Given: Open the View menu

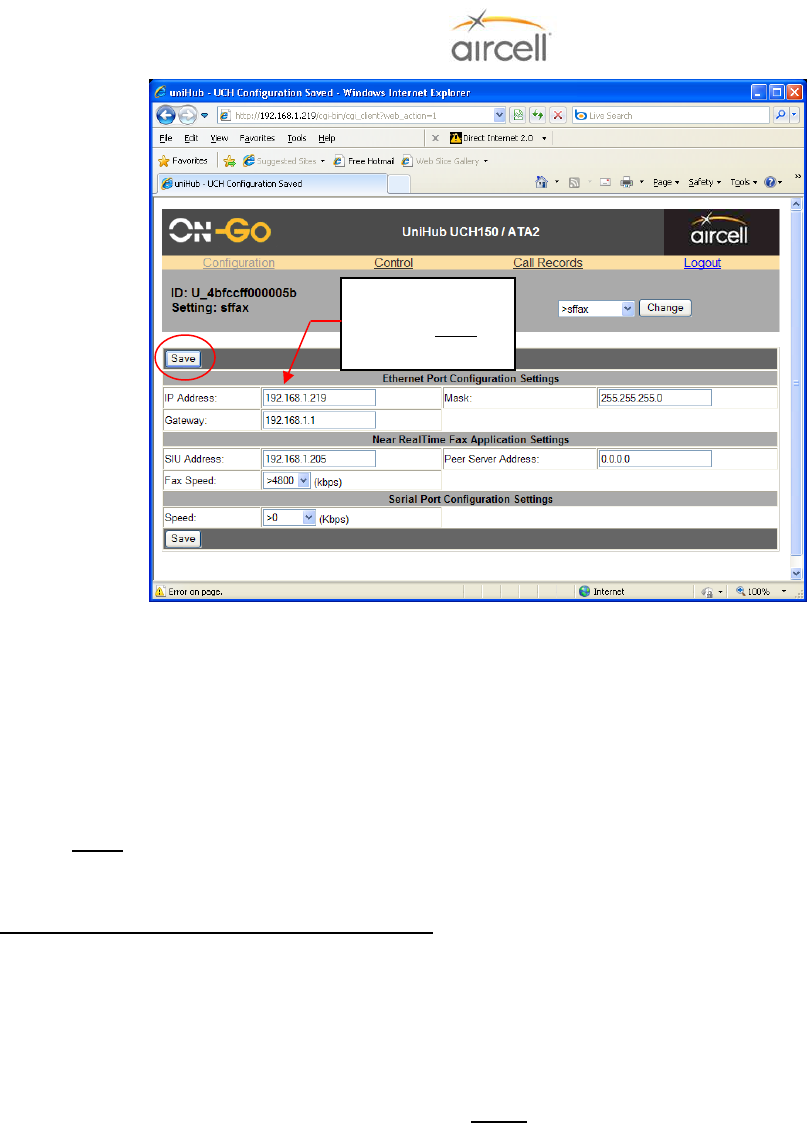Looking at the screenshot, I should click(x=219, y=138).
